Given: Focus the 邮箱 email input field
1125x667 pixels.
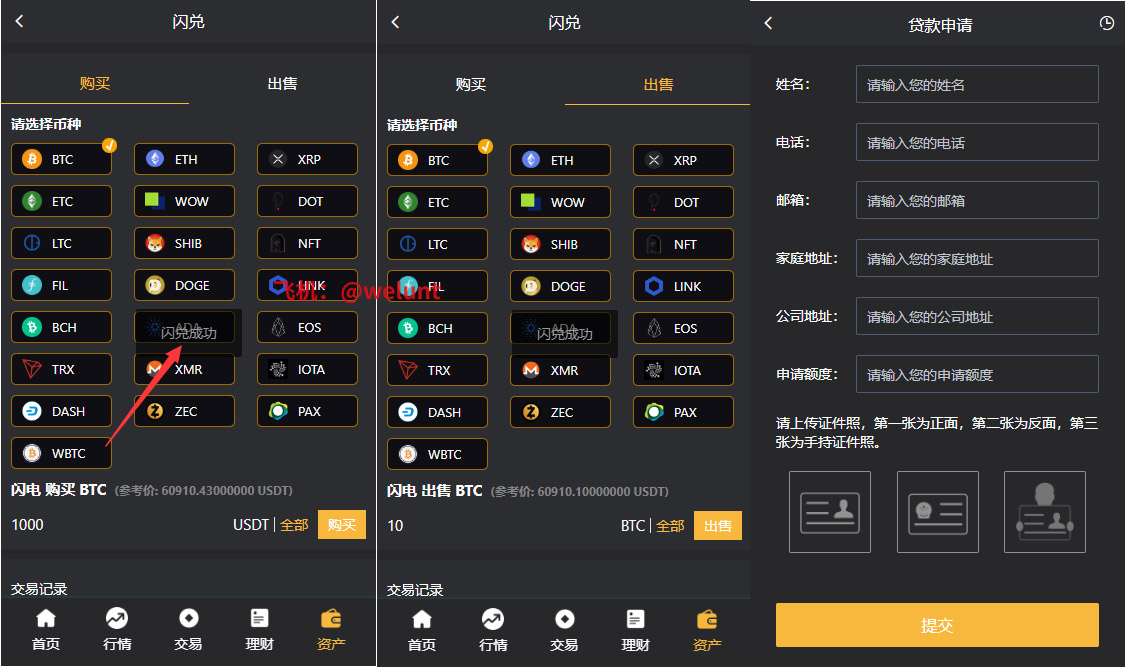Looking at the screenshot, I should click(x=977, y=200).
